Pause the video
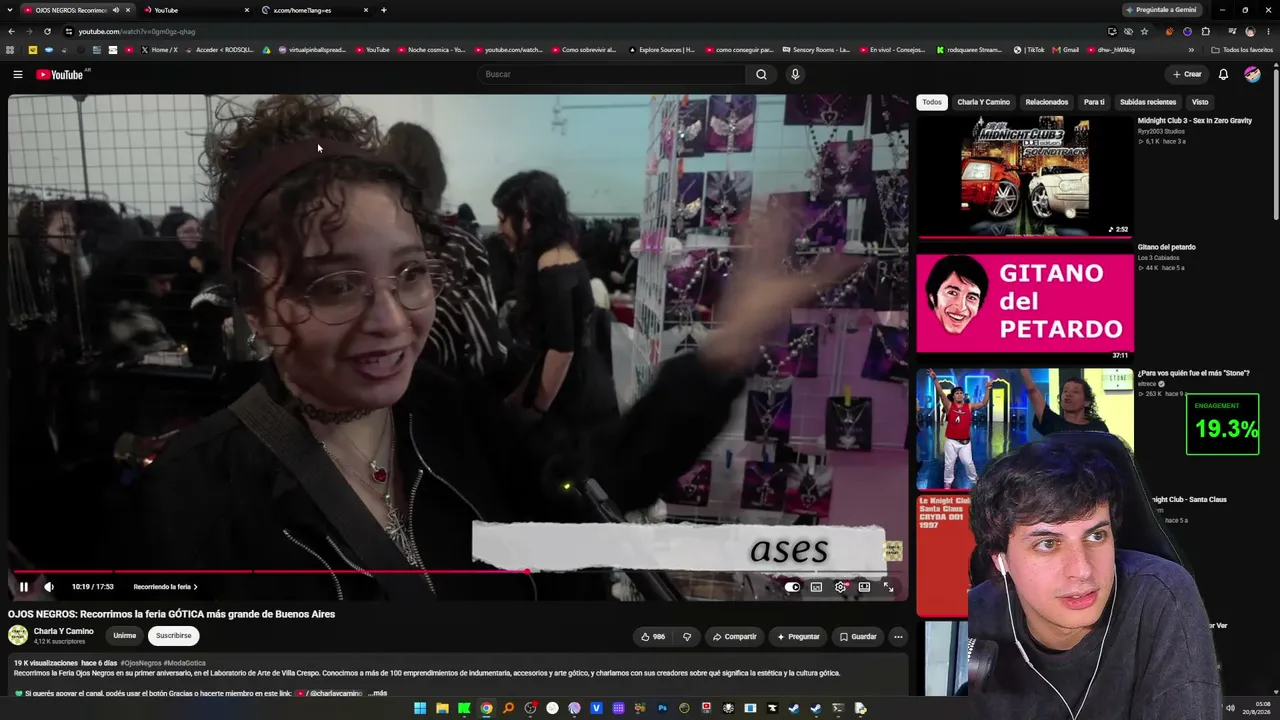 (24, 587)
